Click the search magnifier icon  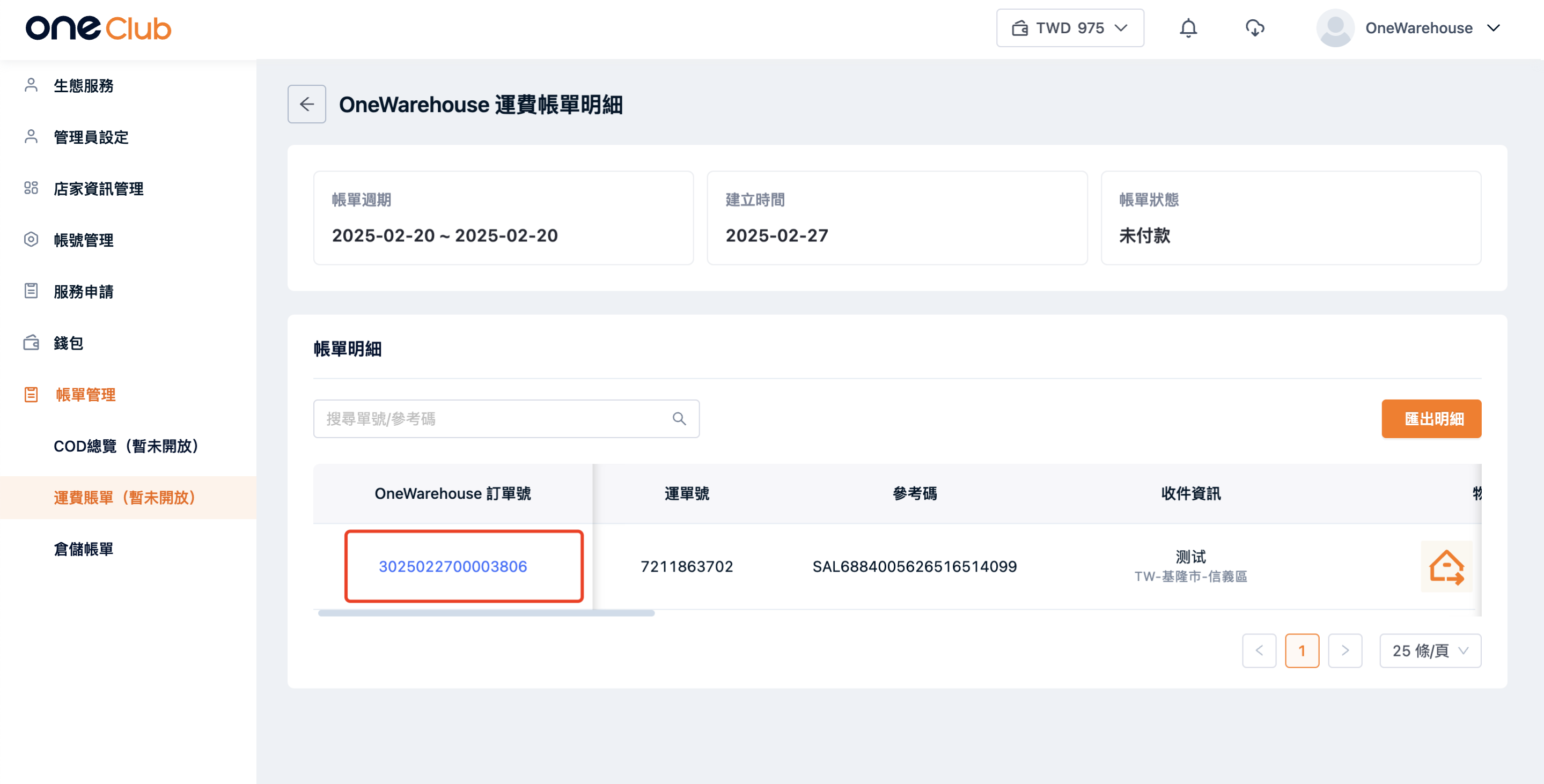679,419
